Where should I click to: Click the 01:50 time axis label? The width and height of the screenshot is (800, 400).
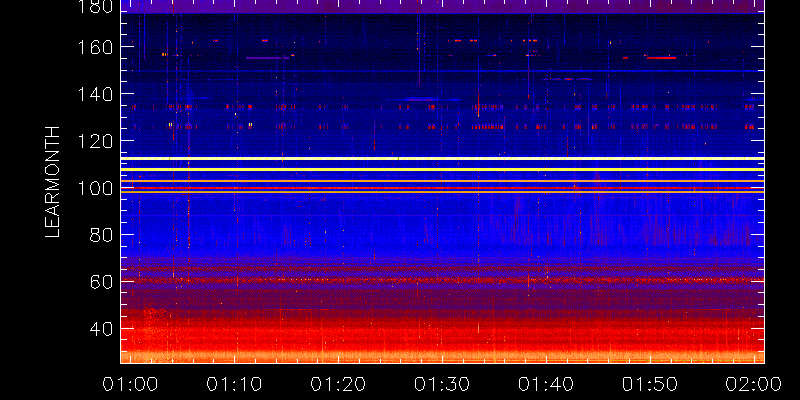[x=650, y=384]
